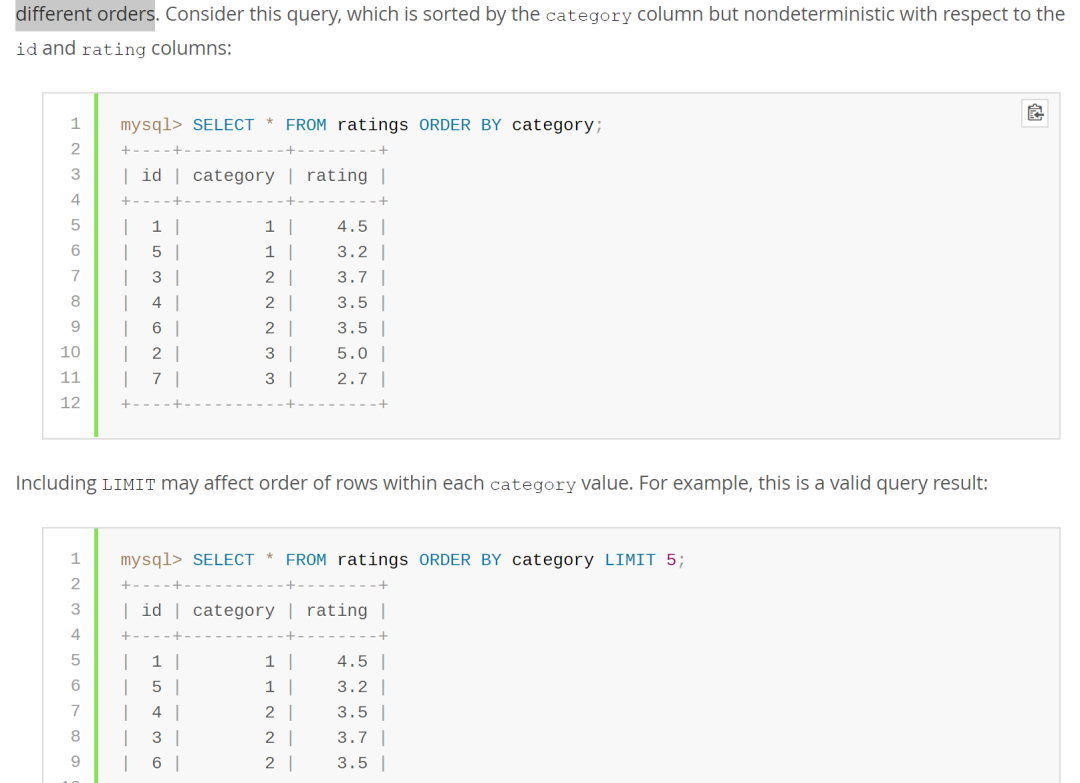Click the inline "LIMIT" code in middle paragraph
The height and width of the screenshot is (783, 1080).
pyautogui.click(x=128, y=485)
